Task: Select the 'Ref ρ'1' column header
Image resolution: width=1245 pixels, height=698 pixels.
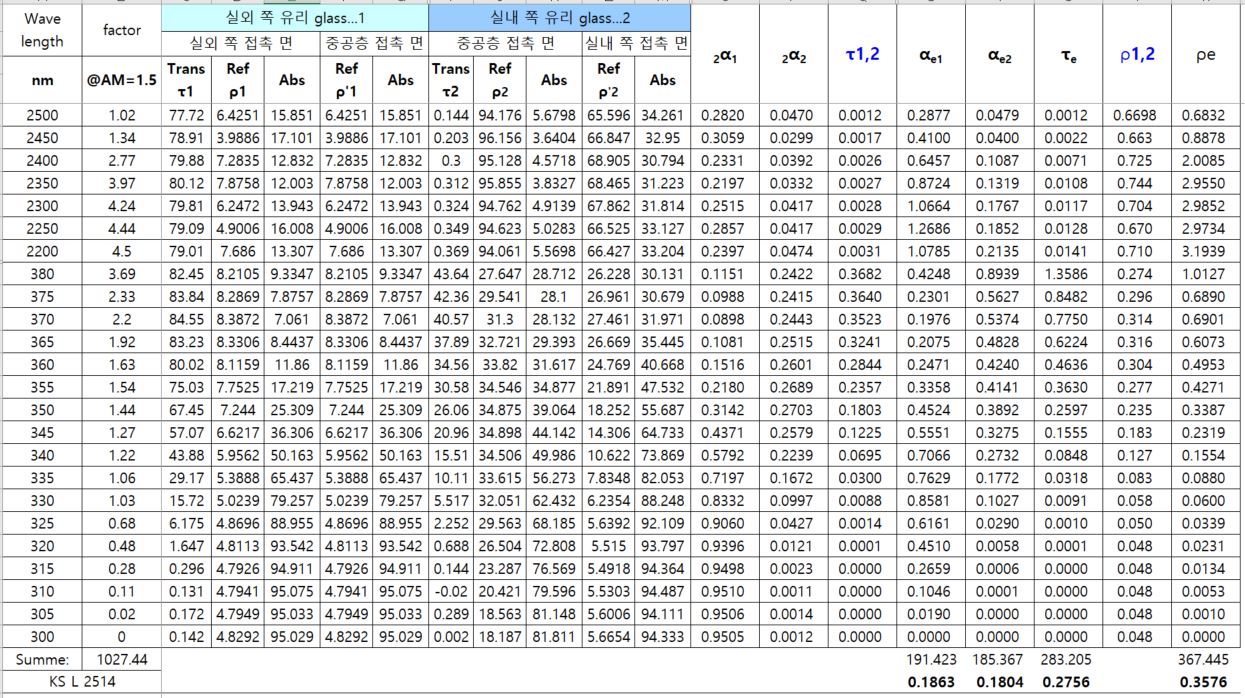Action: [346, 80]
